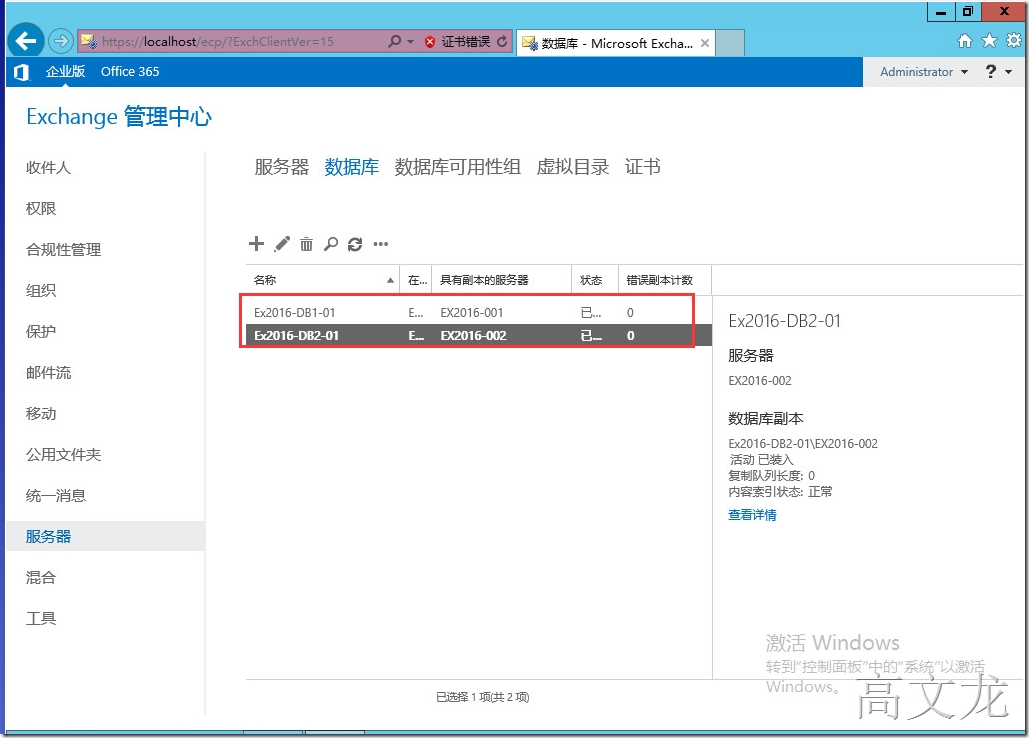Click server cell EX2016-002 in table
This screenshot has height=738, width=1029.
tap(473, 336)
